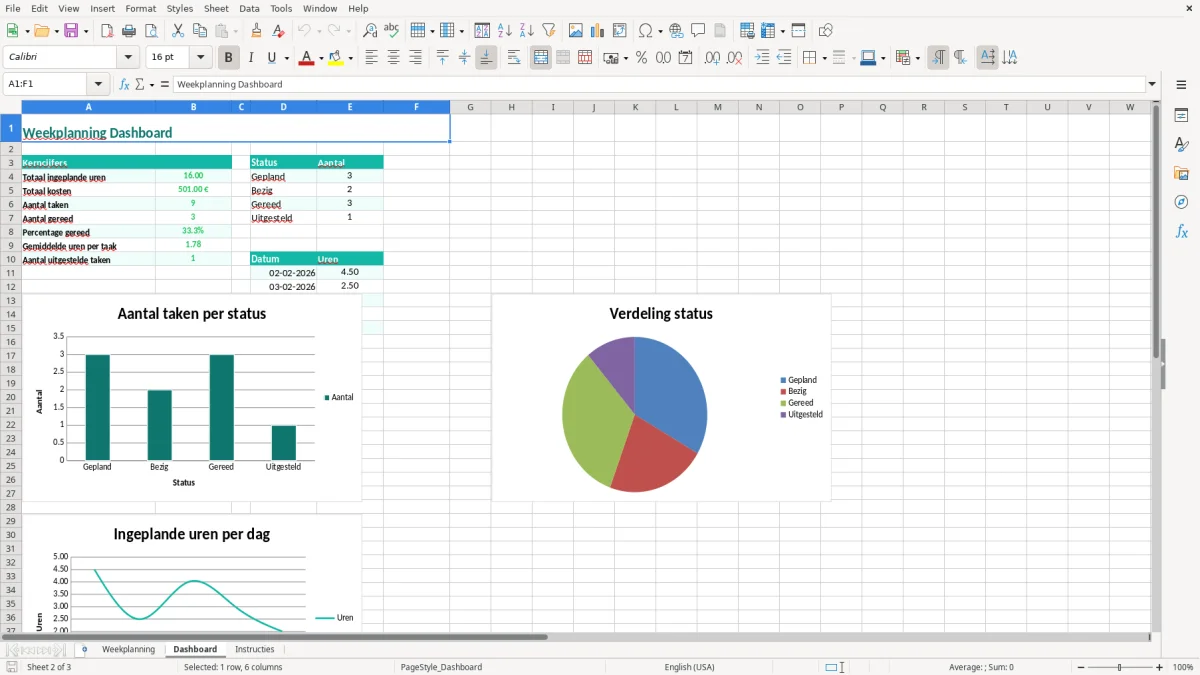Select column G header

(x=470, y=107)
